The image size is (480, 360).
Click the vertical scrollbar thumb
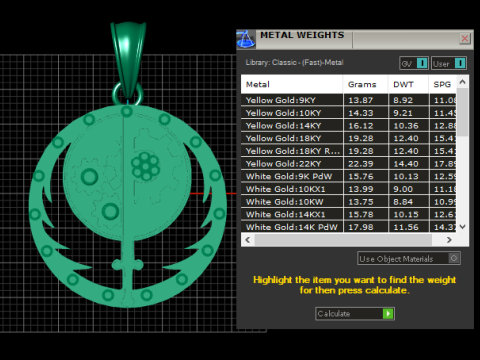pos(462,112)
